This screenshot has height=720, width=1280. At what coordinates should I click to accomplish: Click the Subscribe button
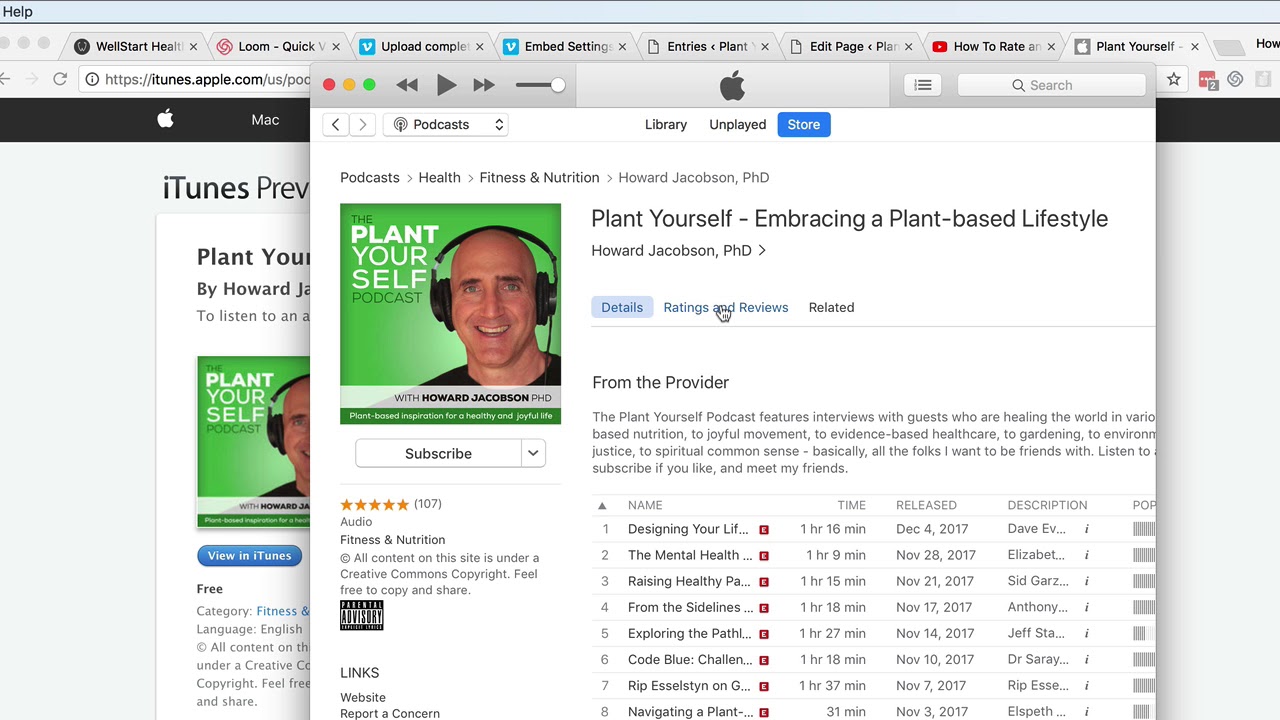coord(438,453)
